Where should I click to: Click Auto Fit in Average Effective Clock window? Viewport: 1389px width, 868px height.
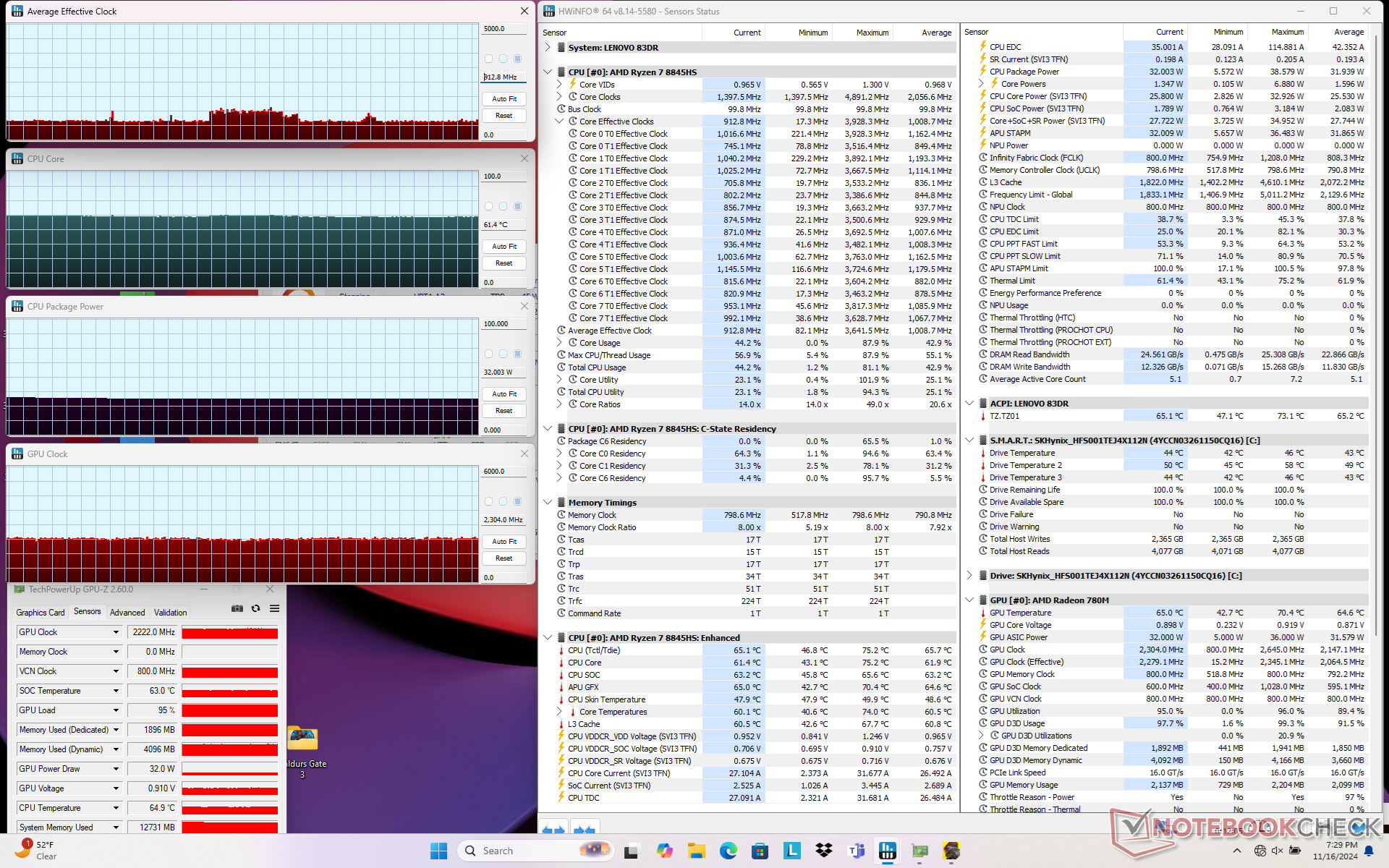[x=504, y=99]
